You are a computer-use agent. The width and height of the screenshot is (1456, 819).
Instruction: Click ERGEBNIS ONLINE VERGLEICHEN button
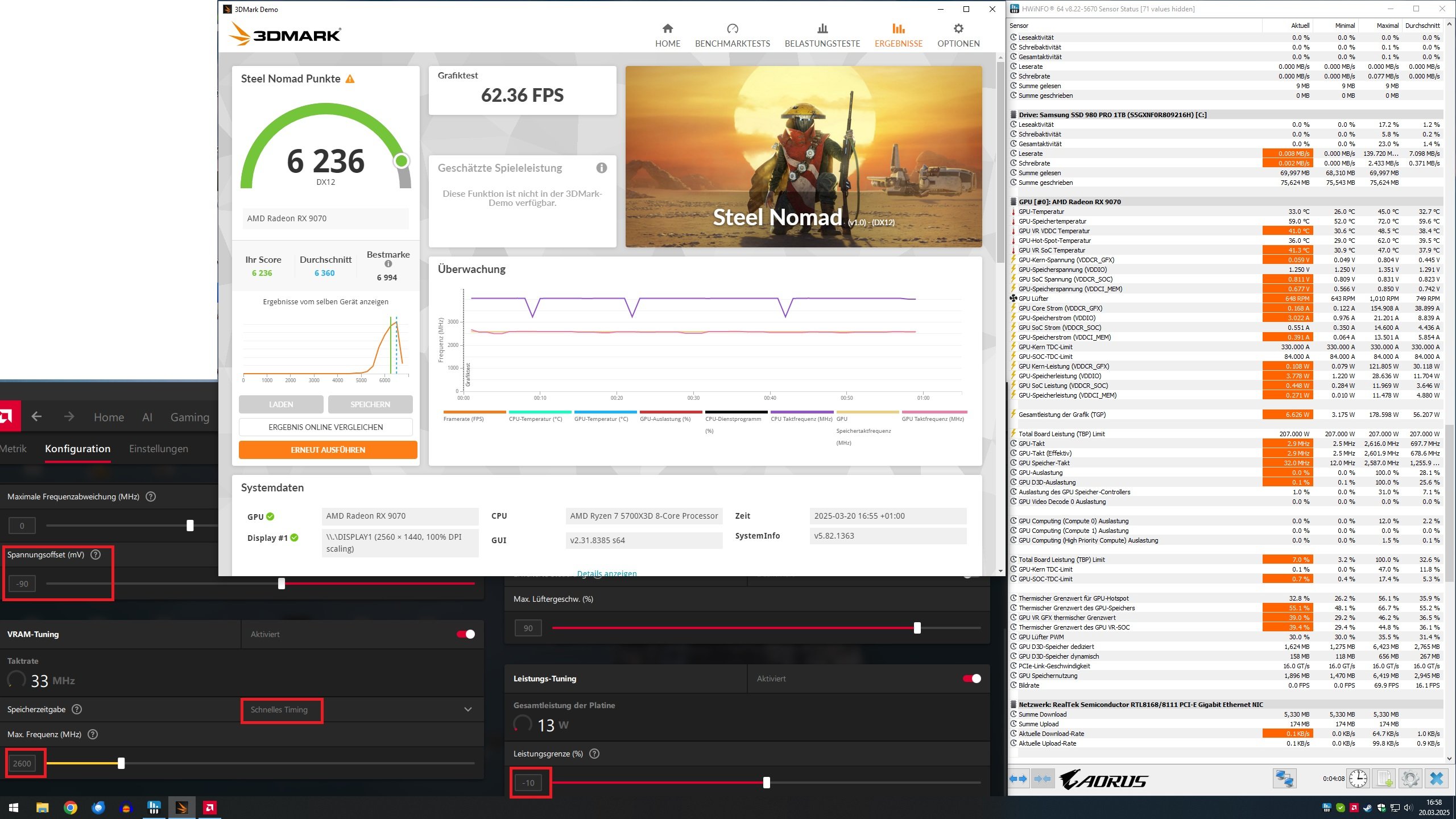coord(325,427)
